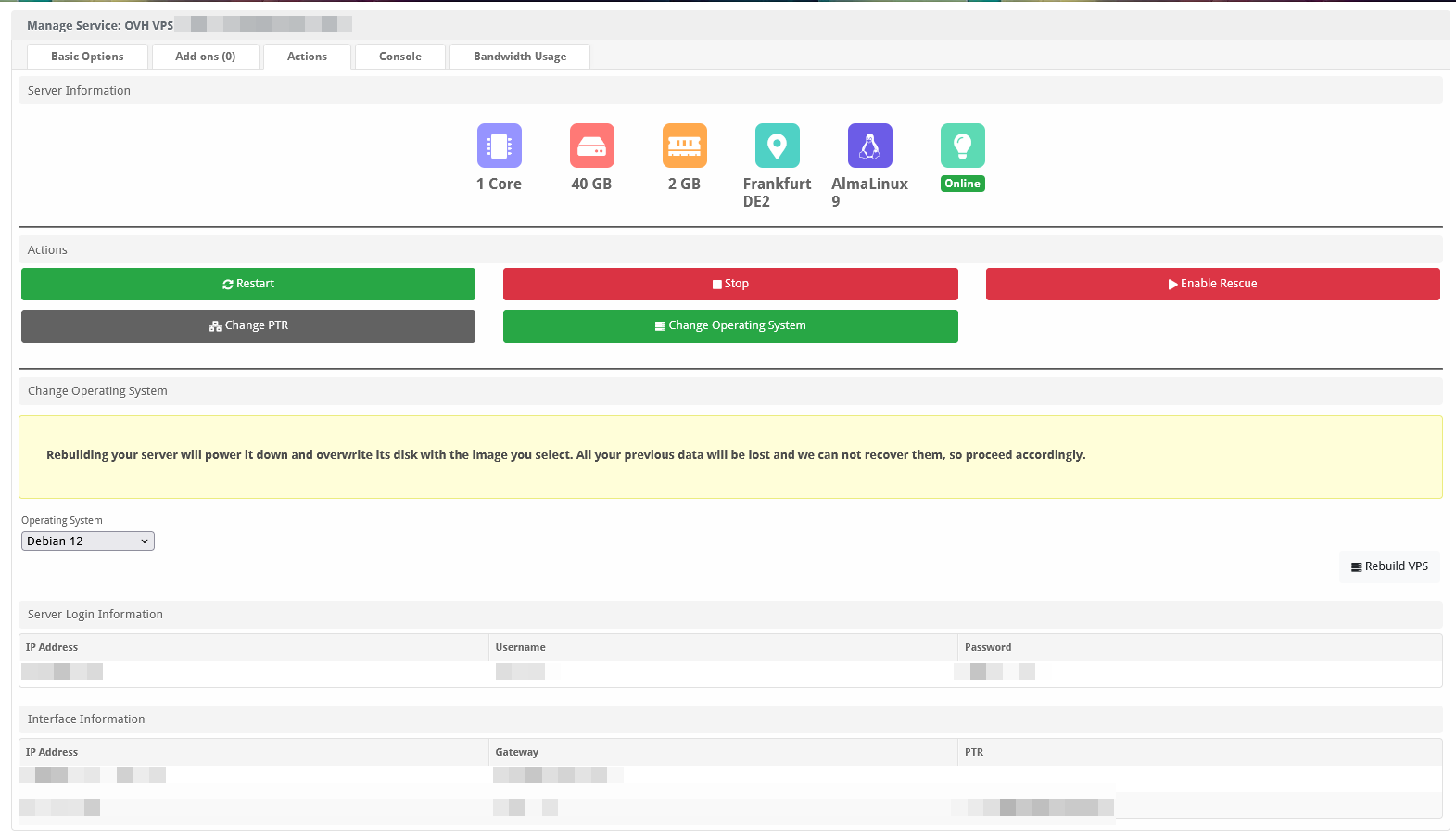Click the Online status badge
The height and width of the screenshot is (840, 1456).
pyautogui.click(x=962, y=184)
